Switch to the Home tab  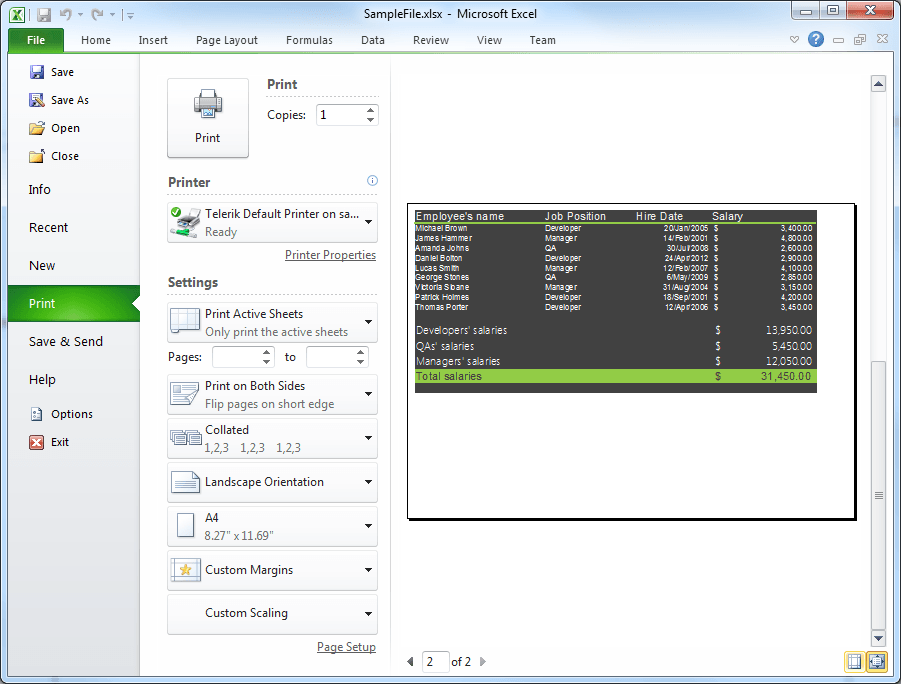coord(95,40)
